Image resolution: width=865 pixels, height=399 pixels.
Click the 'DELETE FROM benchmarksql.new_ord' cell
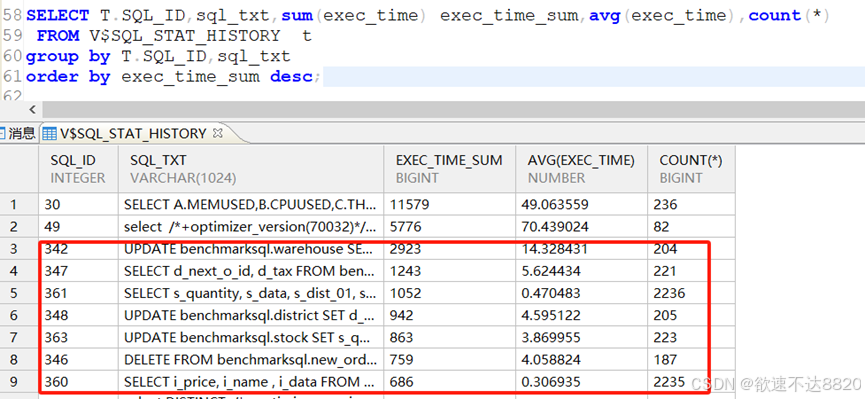point(251,359)
